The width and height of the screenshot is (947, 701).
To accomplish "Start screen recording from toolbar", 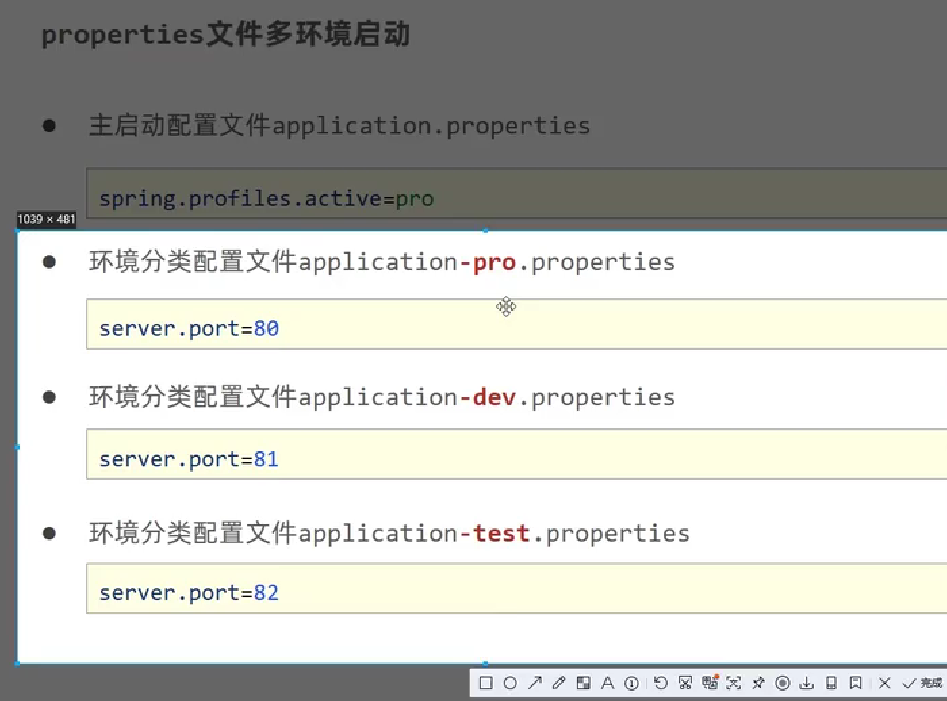I will coord(783,683).
